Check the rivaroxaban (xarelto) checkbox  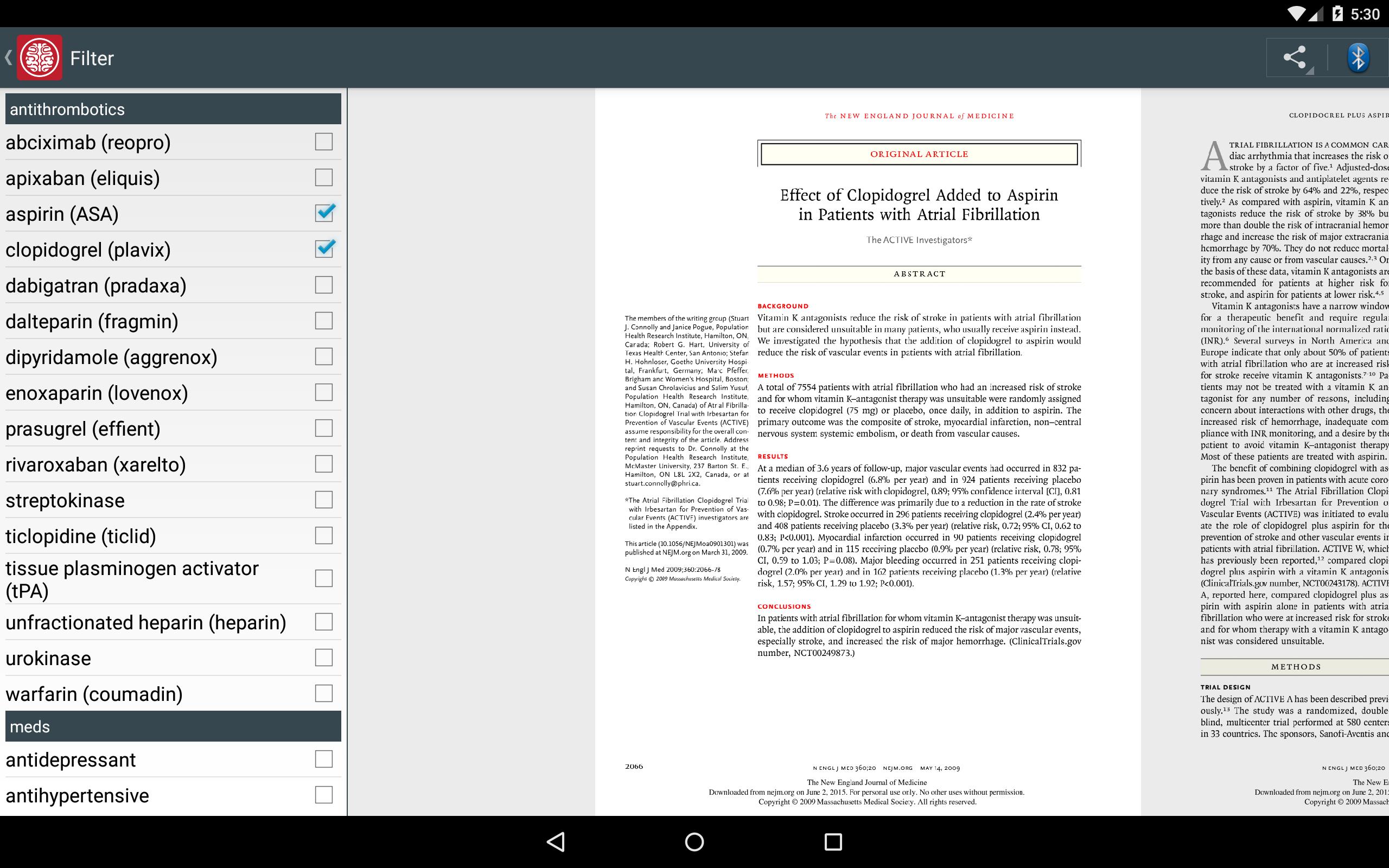pyautogui.click(x=324, y=464)
